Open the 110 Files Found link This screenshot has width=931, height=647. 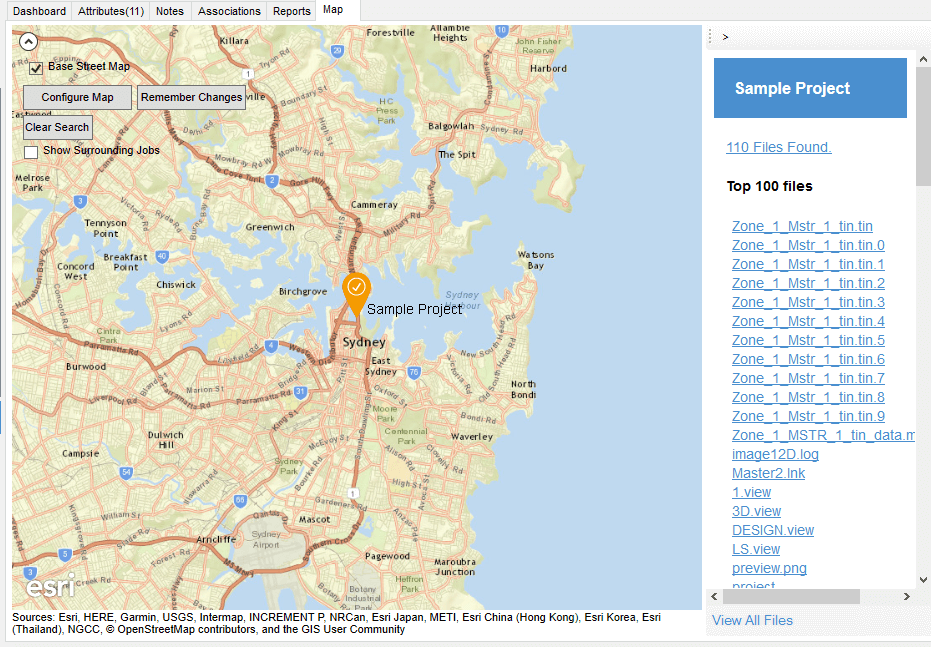[778, 147]
